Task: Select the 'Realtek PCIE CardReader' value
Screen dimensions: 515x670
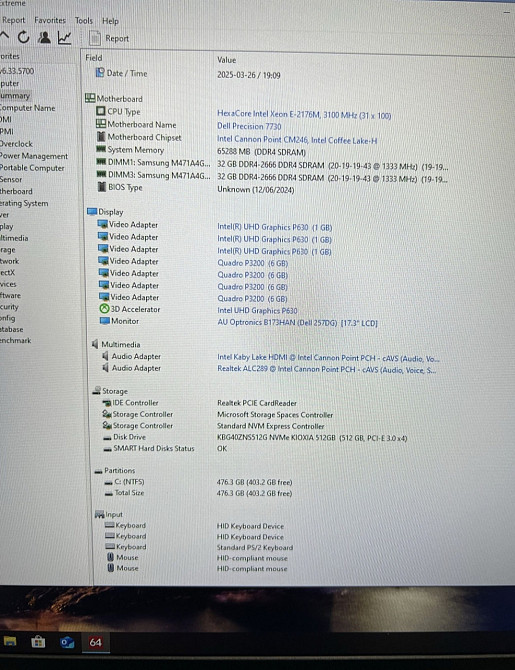Action: [x=257, y=403]
